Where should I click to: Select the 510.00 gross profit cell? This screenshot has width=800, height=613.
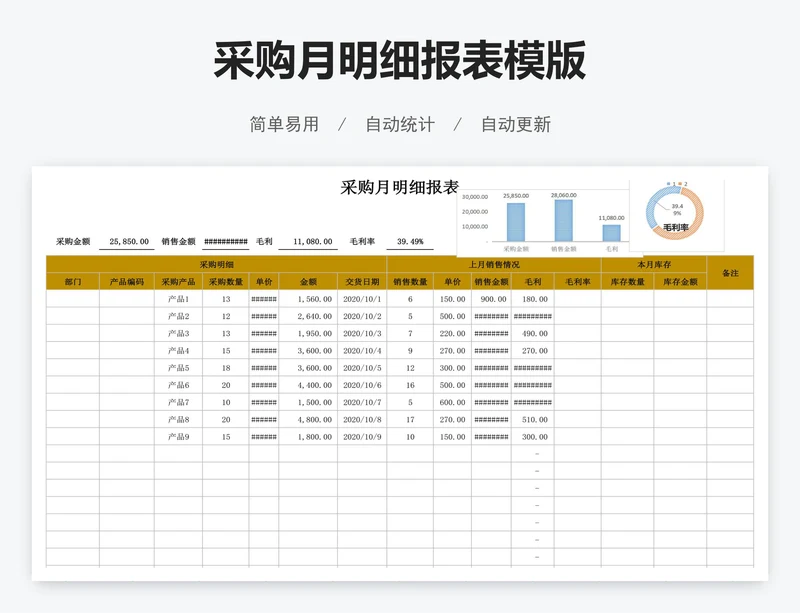pos(533,420)
